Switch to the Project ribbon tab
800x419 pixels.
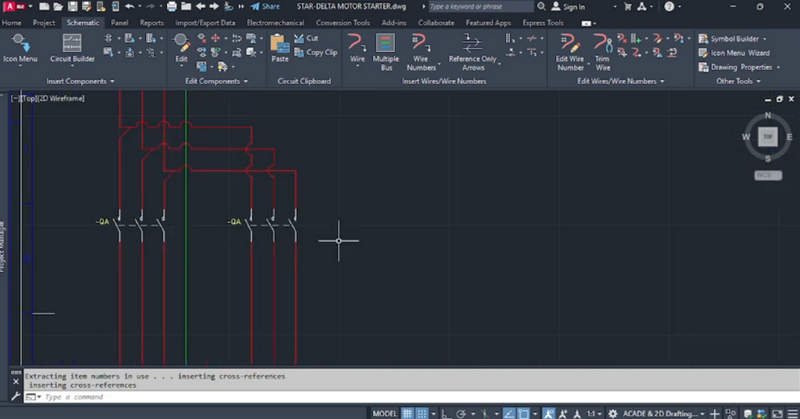[44, 23]
